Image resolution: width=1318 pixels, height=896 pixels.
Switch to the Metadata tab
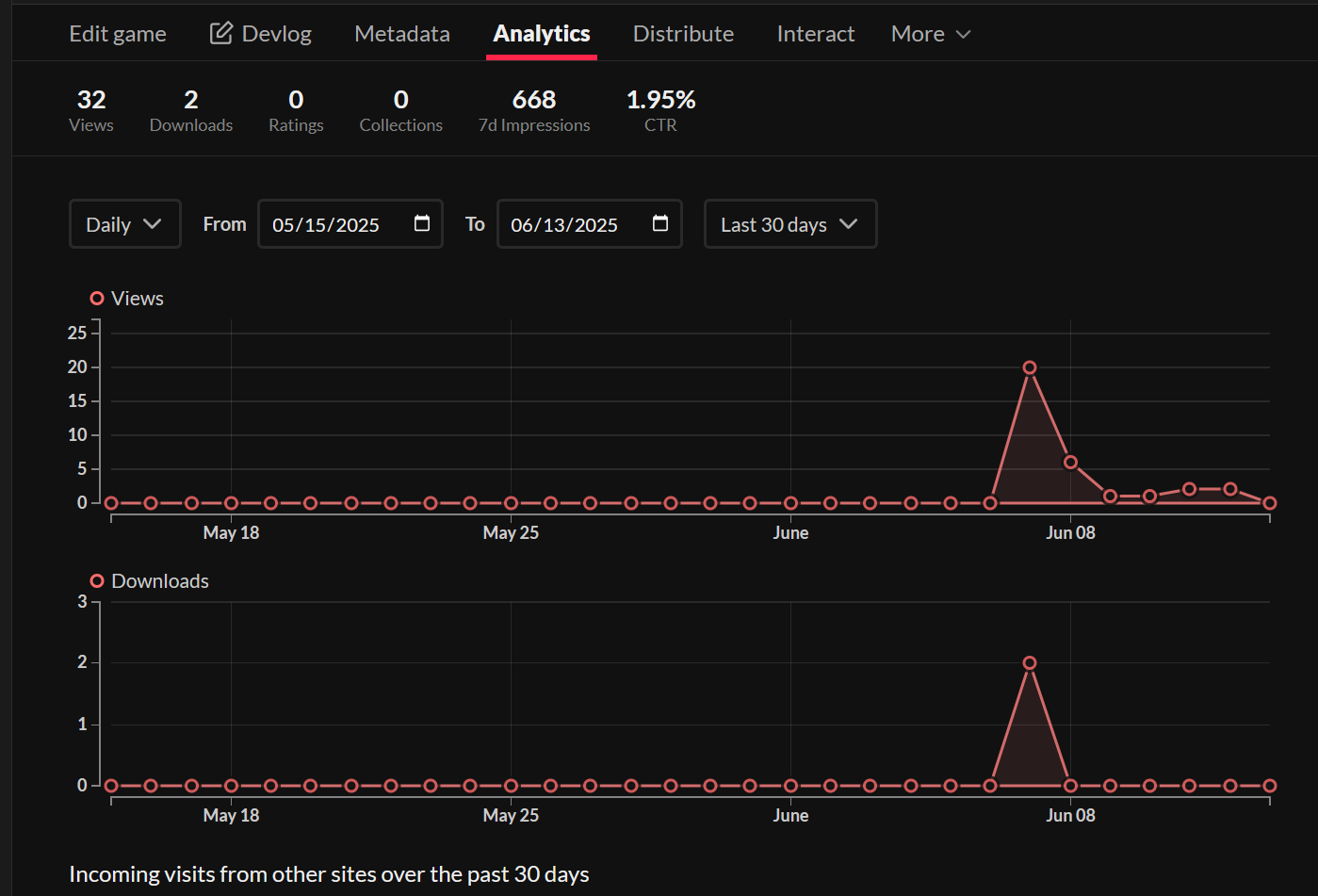pos(402,34)
